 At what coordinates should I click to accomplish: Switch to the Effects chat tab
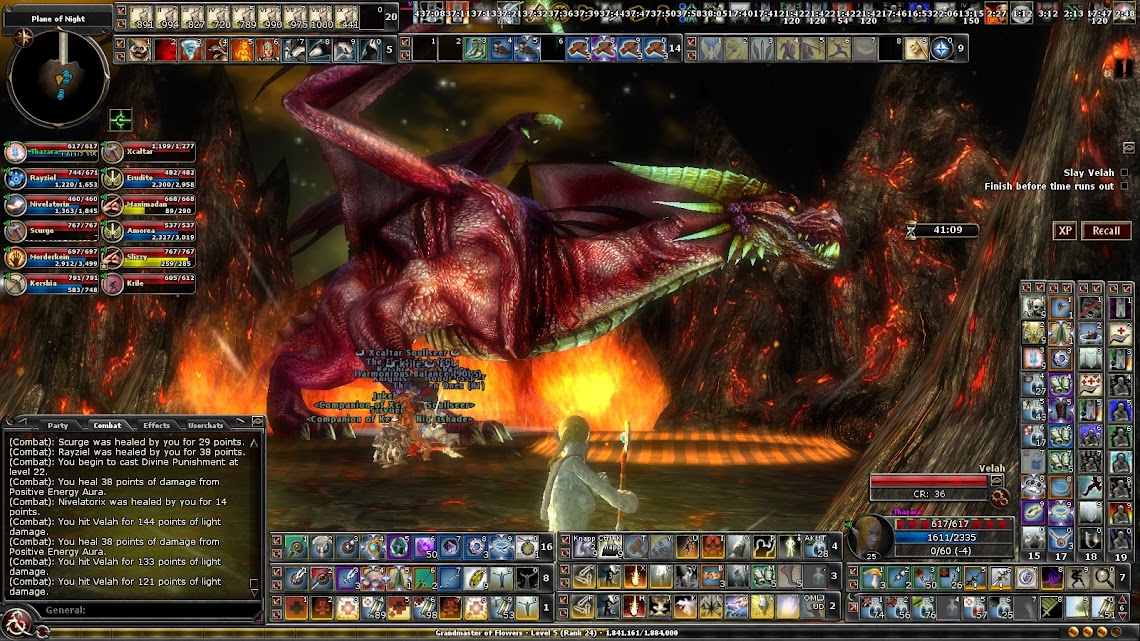coord(156,425)
